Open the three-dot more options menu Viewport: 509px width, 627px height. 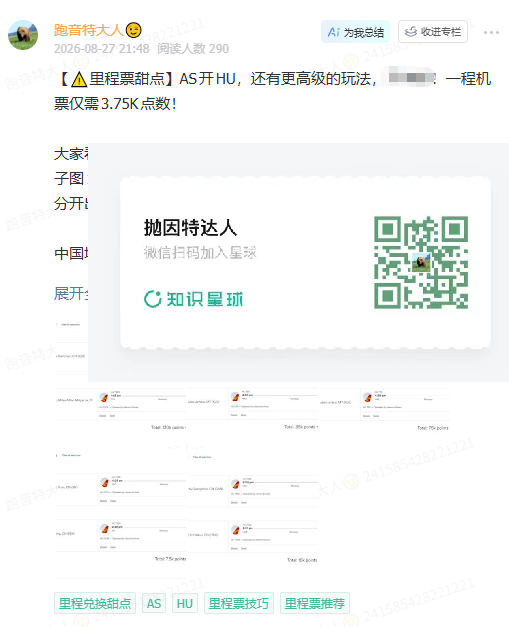491,32
